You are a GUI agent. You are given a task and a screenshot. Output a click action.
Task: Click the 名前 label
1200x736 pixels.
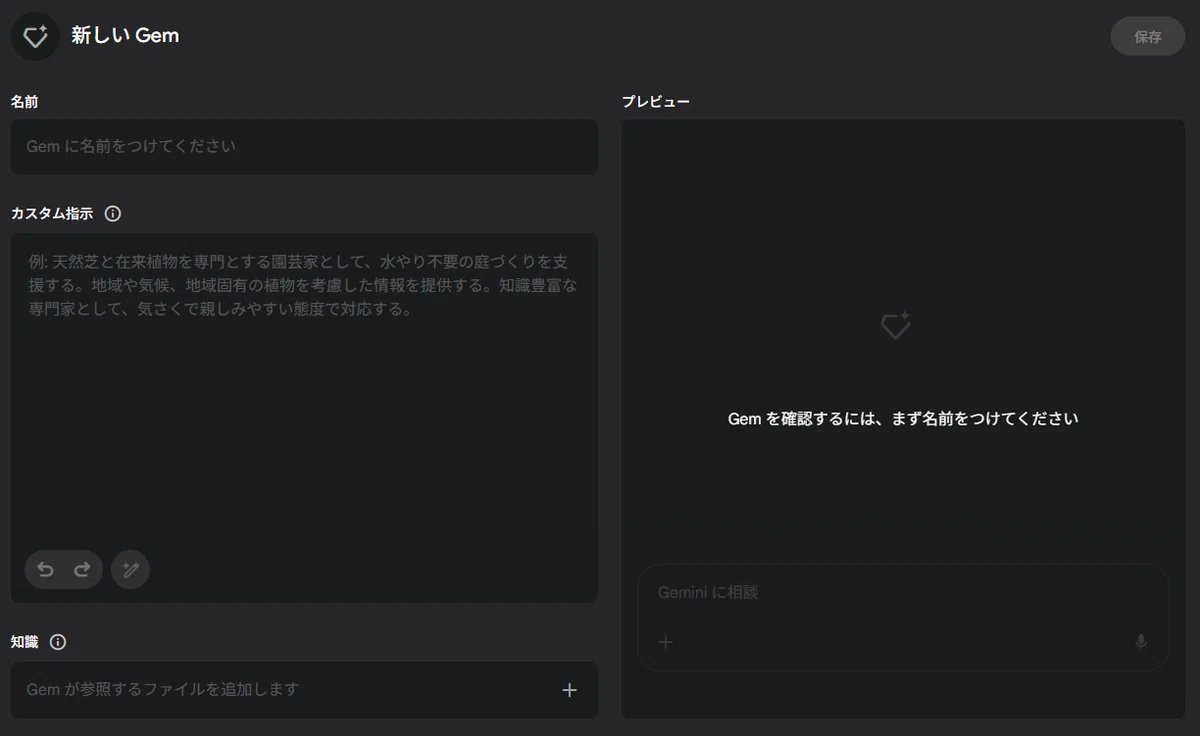click(25, 102)
